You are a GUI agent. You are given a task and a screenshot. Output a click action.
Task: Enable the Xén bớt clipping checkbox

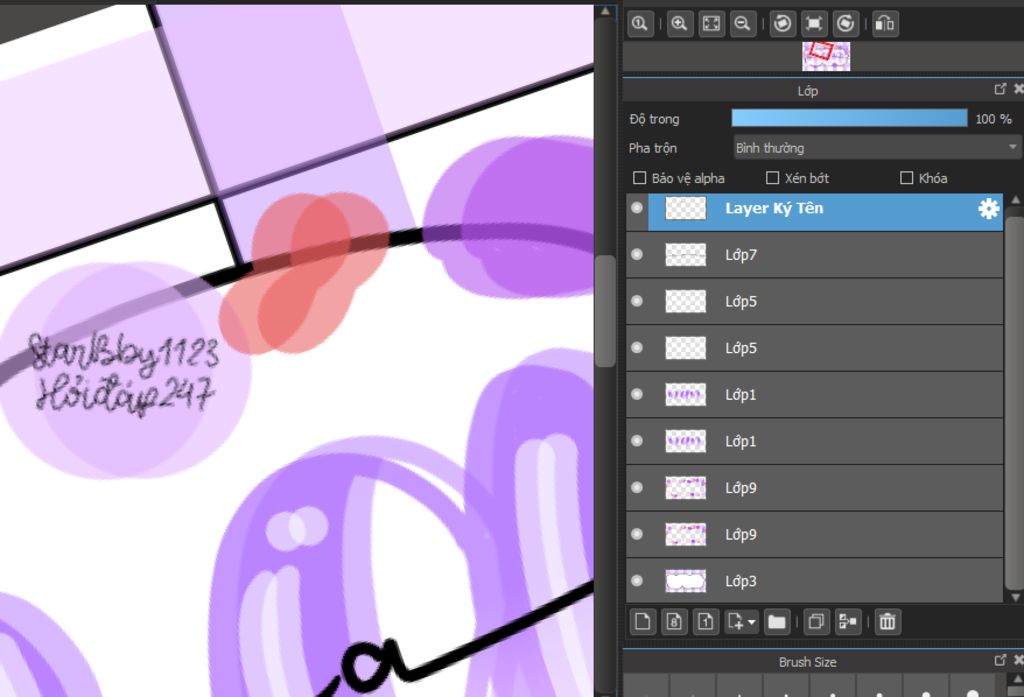(x=773, y=178)
